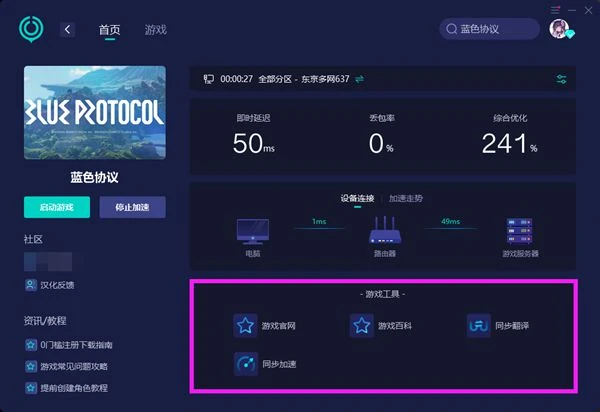Click the 路由器 router icon
The width and height of the screenshot is (600, 412).
pyautogui.click(x=385, y=230)
